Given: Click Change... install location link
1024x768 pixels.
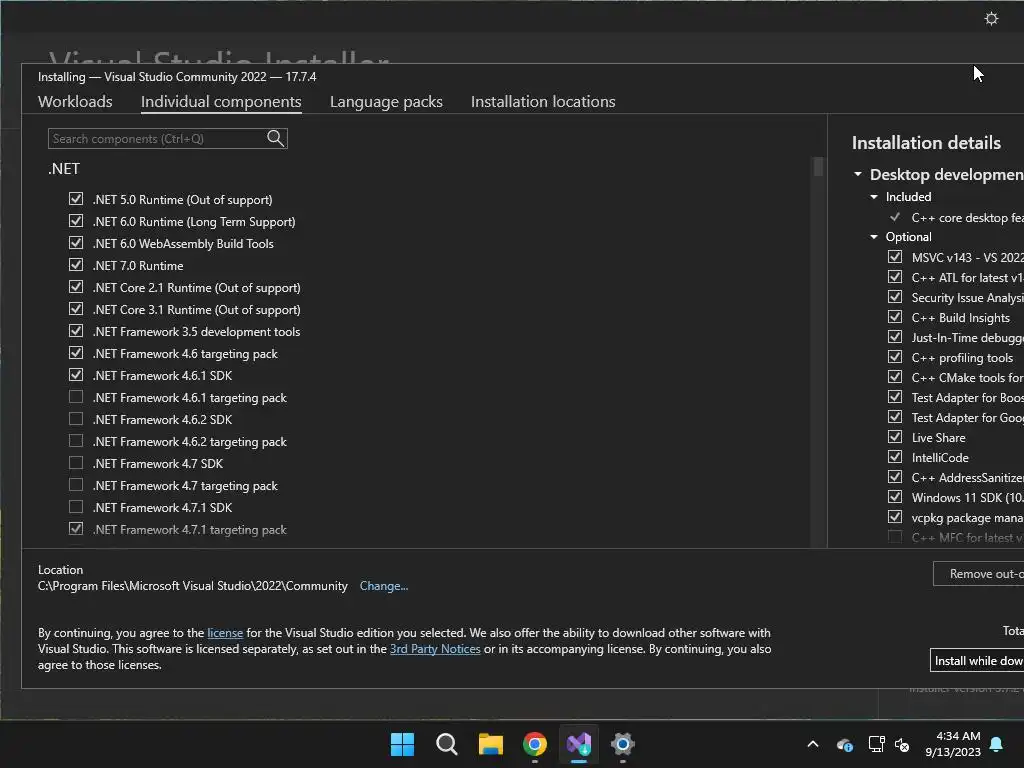Looking at the screenshot, I should tap(384, 586).
